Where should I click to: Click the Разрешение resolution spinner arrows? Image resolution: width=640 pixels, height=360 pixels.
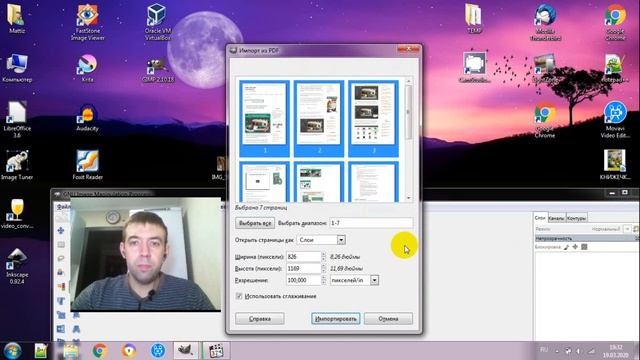pos(324,280)
